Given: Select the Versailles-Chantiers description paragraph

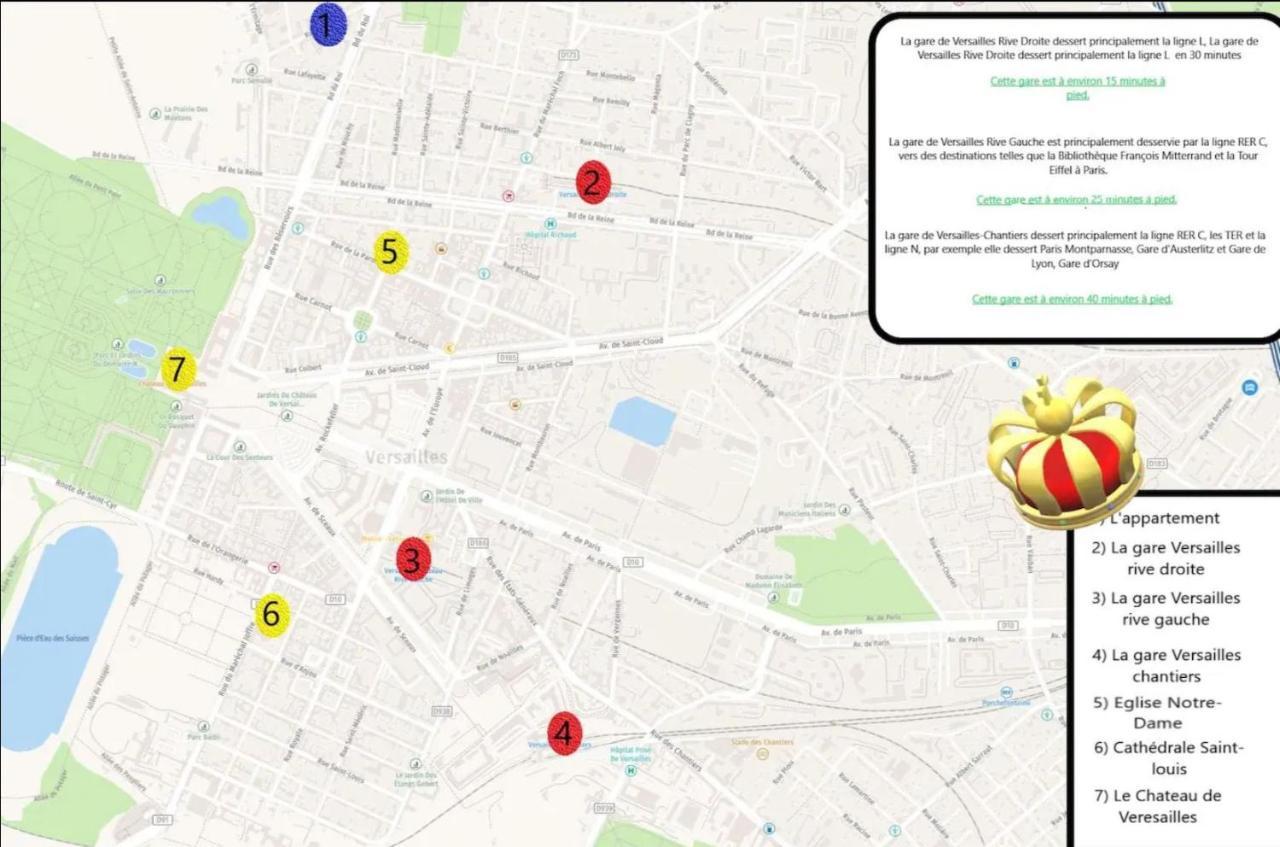Looking at the screenshot, I should pos(1075,249).
